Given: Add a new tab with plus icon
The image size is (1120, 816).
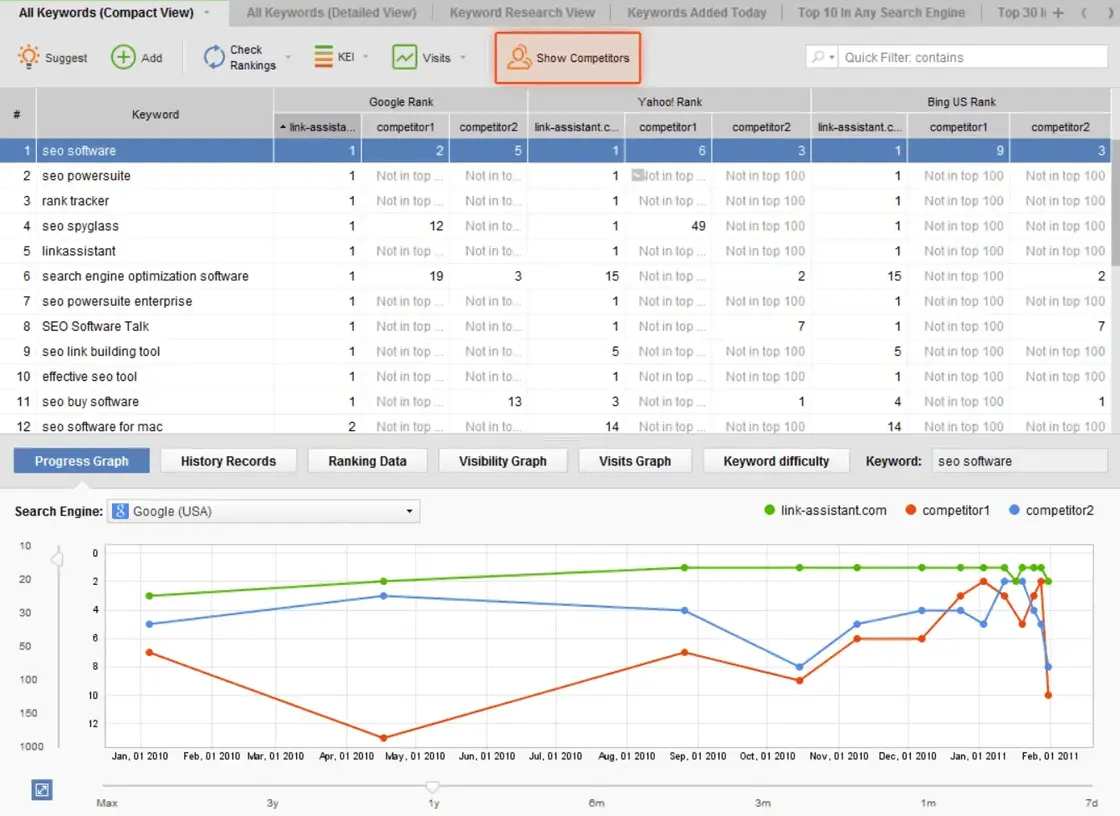Looking at the screenshot, I should 1059,13.
